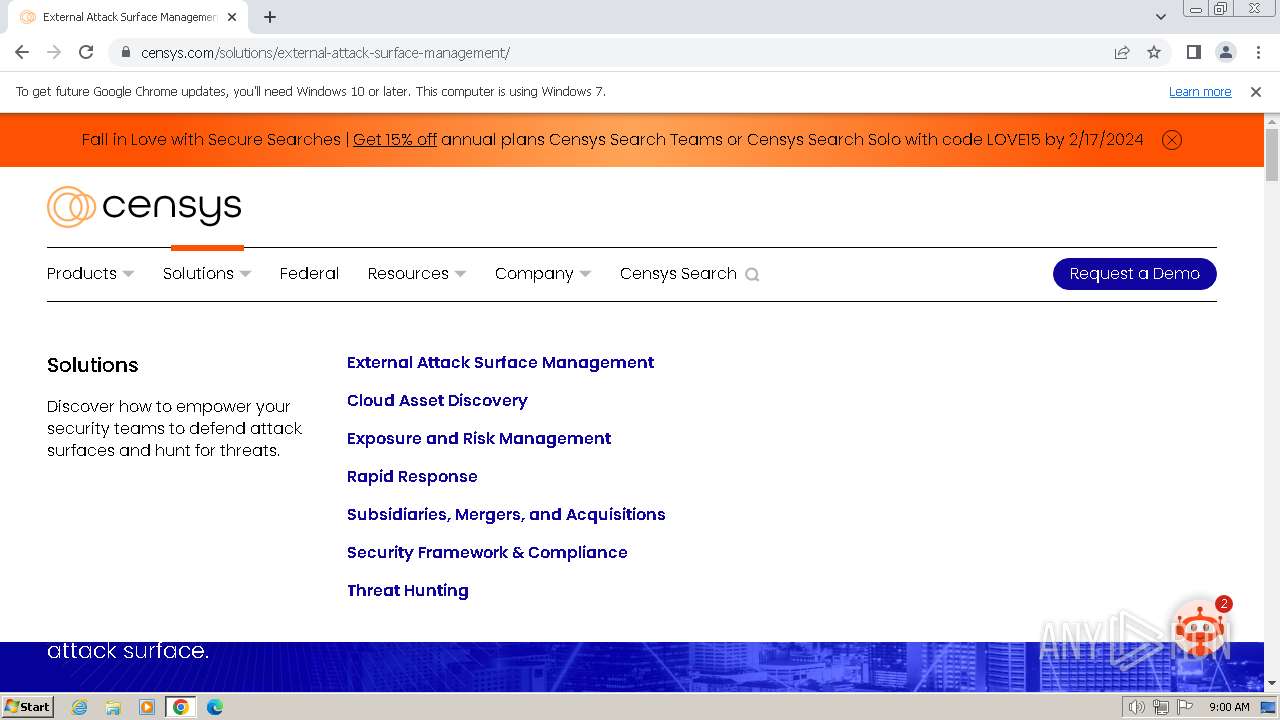Open Chrome's three-dot menu
The width and height of the screenshot is (1280, 720).
click(1258, 52)
